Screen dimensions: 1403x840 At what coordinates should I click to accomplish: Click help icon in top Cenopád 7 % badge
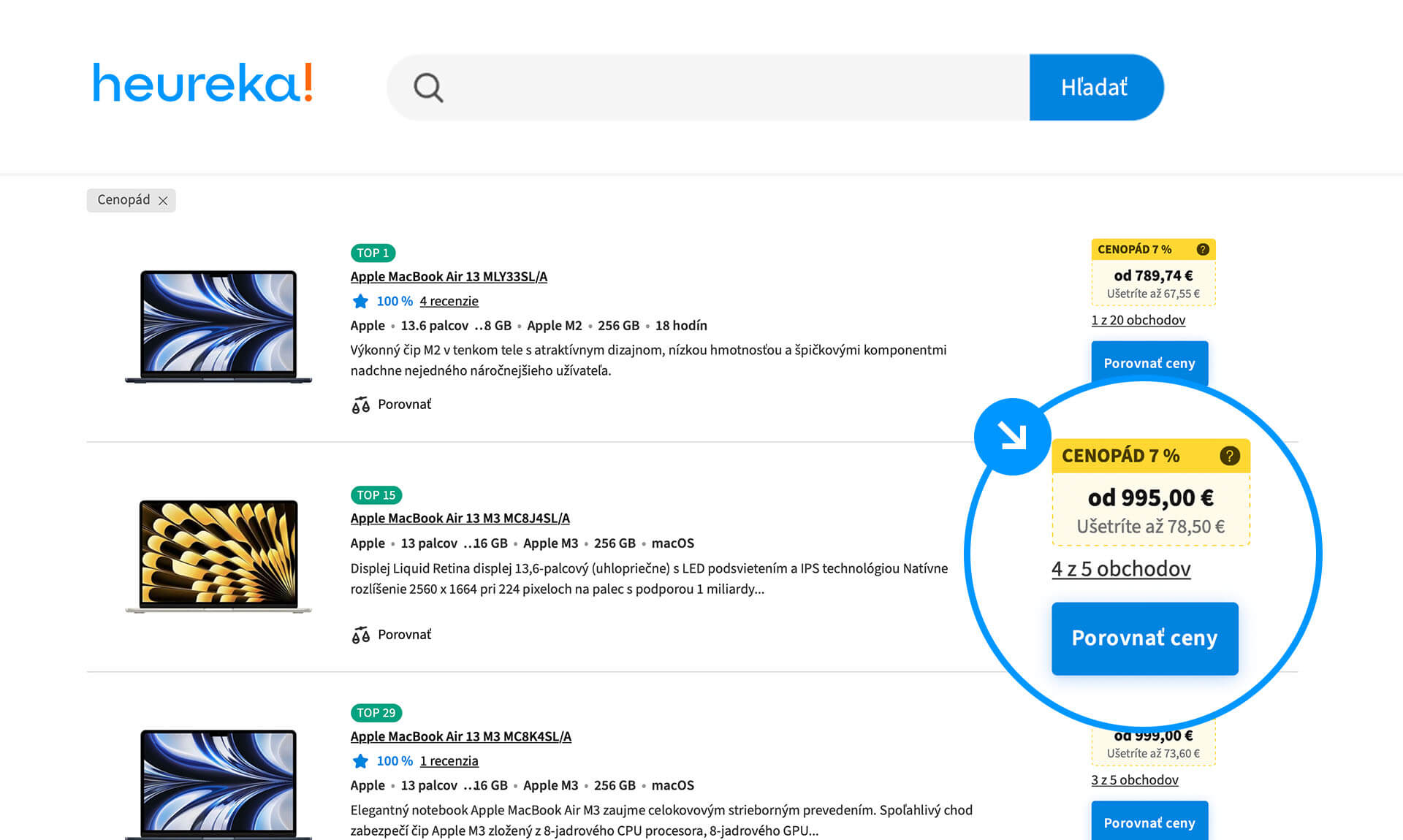1203,250
